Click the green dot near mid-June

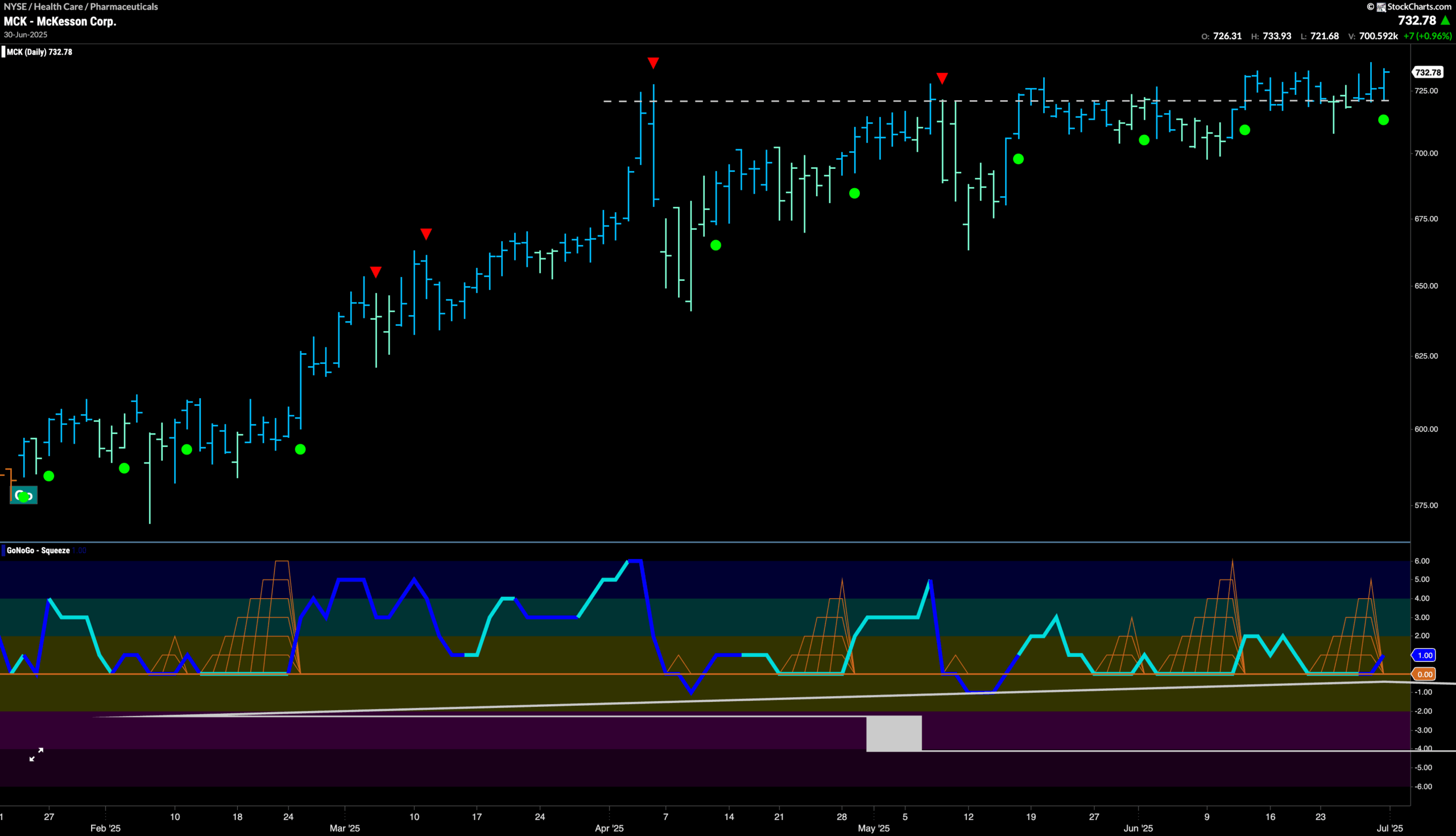1245,130
